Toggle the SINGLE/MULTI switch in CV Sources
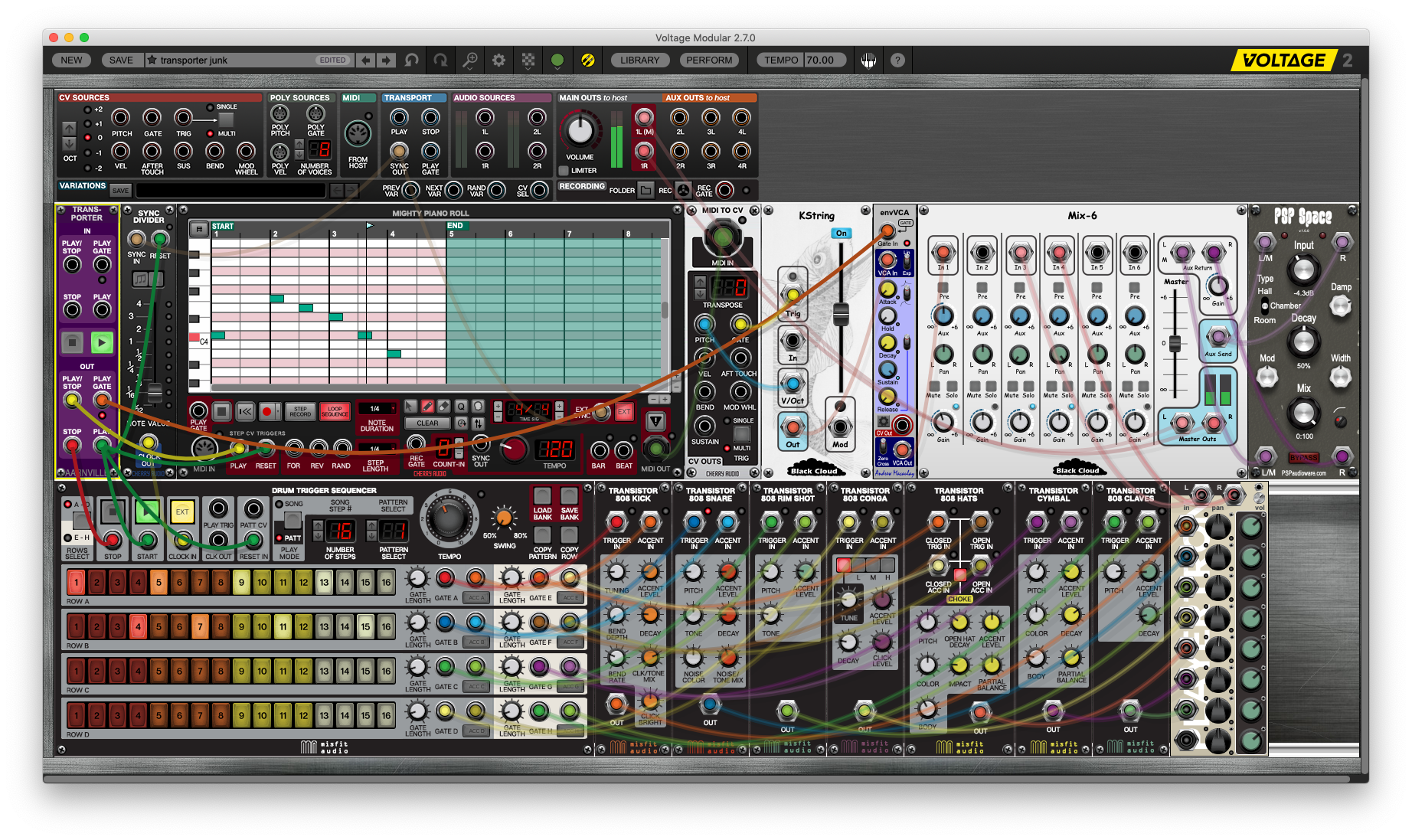Screen dimensions: 1412x840 click(226, 119)
